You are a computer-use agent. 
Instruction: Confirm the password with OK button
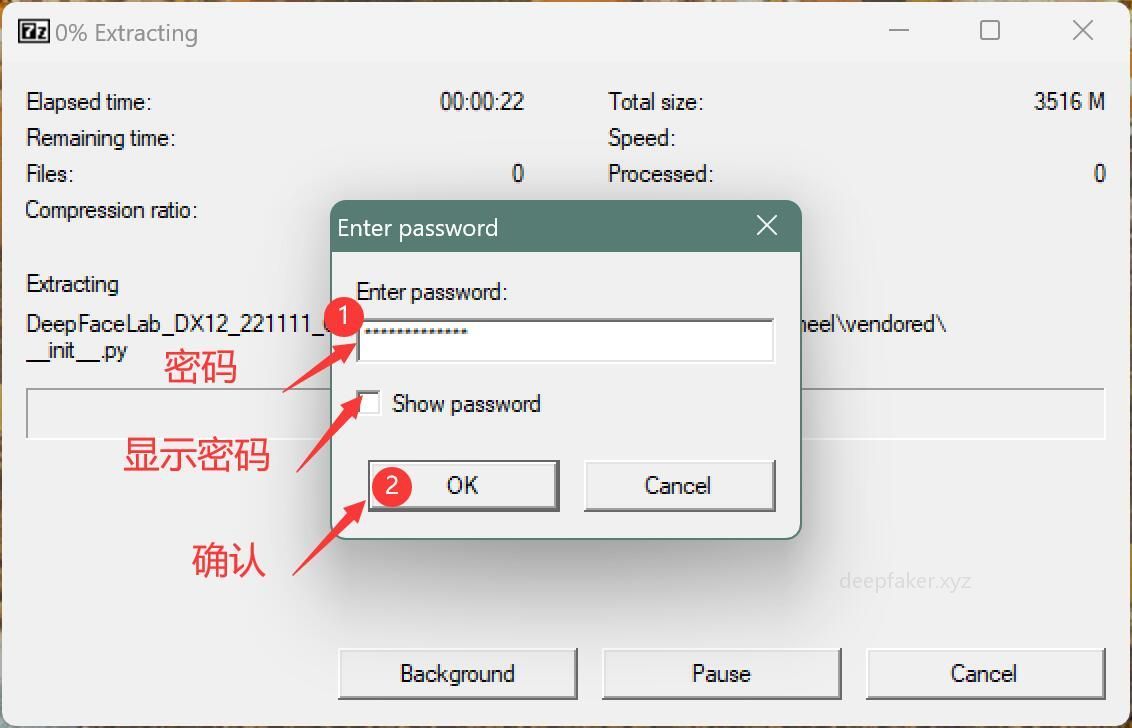(x=463, y=485)
